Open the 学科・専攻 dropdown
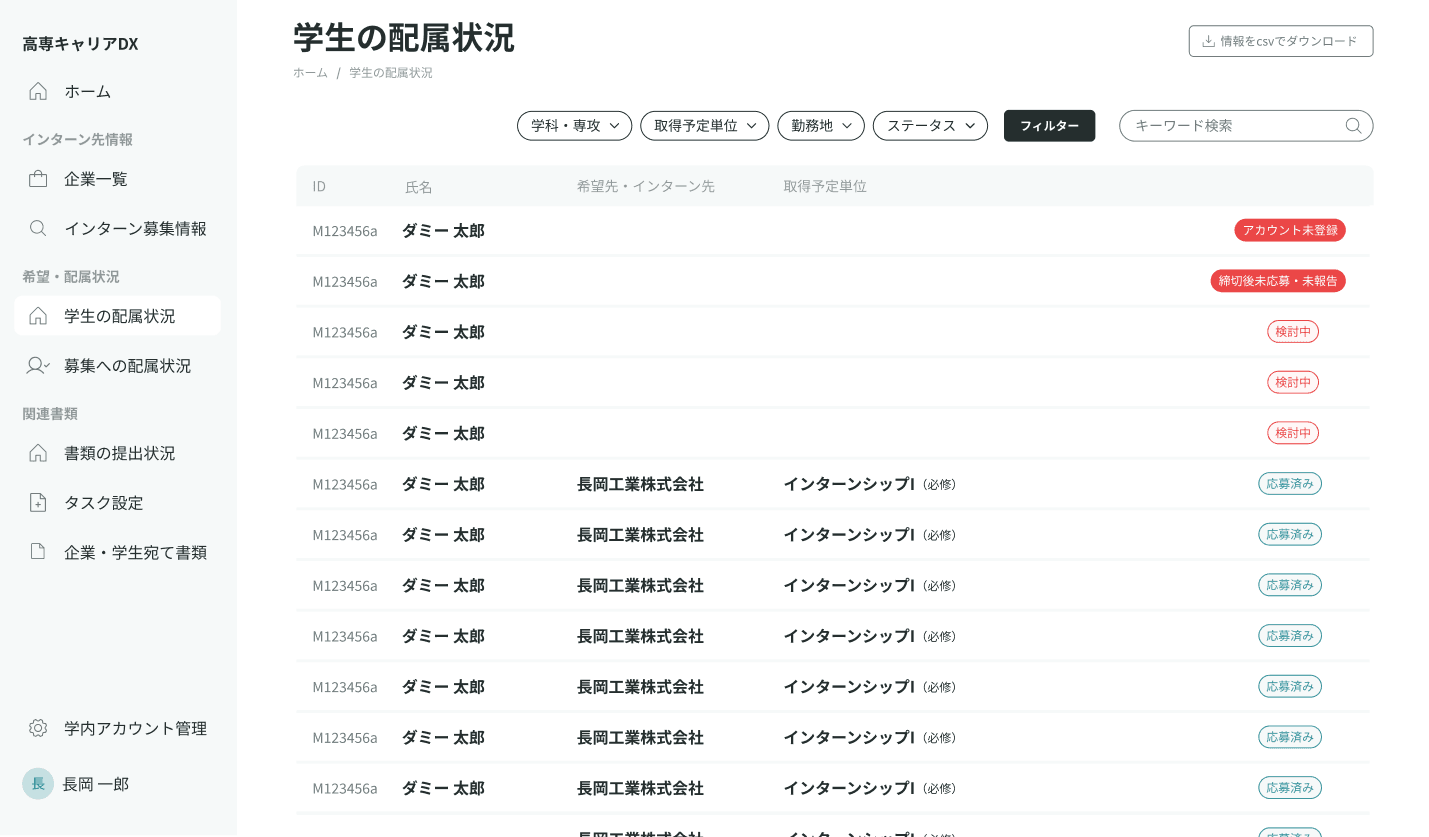This screenshot has height=837, width=1429. tap(574, 125)
